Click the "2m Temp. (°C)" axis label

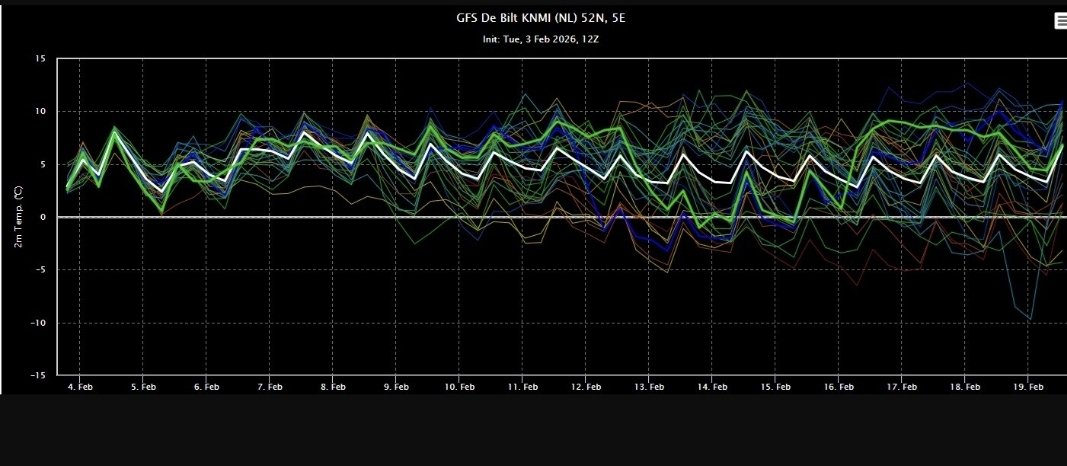(x=19, y=216)
